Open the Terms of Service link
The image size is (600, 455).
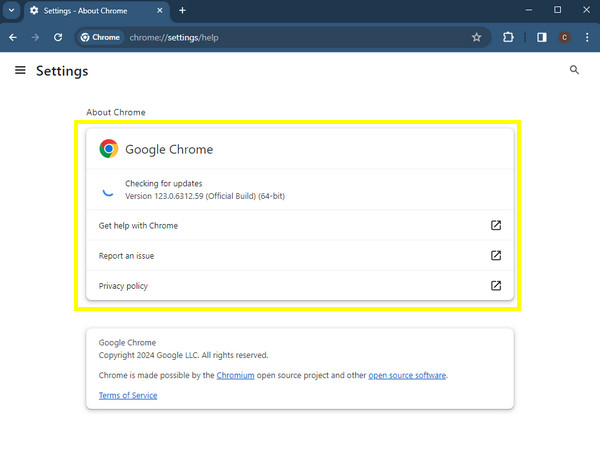(x=128, y=395)
